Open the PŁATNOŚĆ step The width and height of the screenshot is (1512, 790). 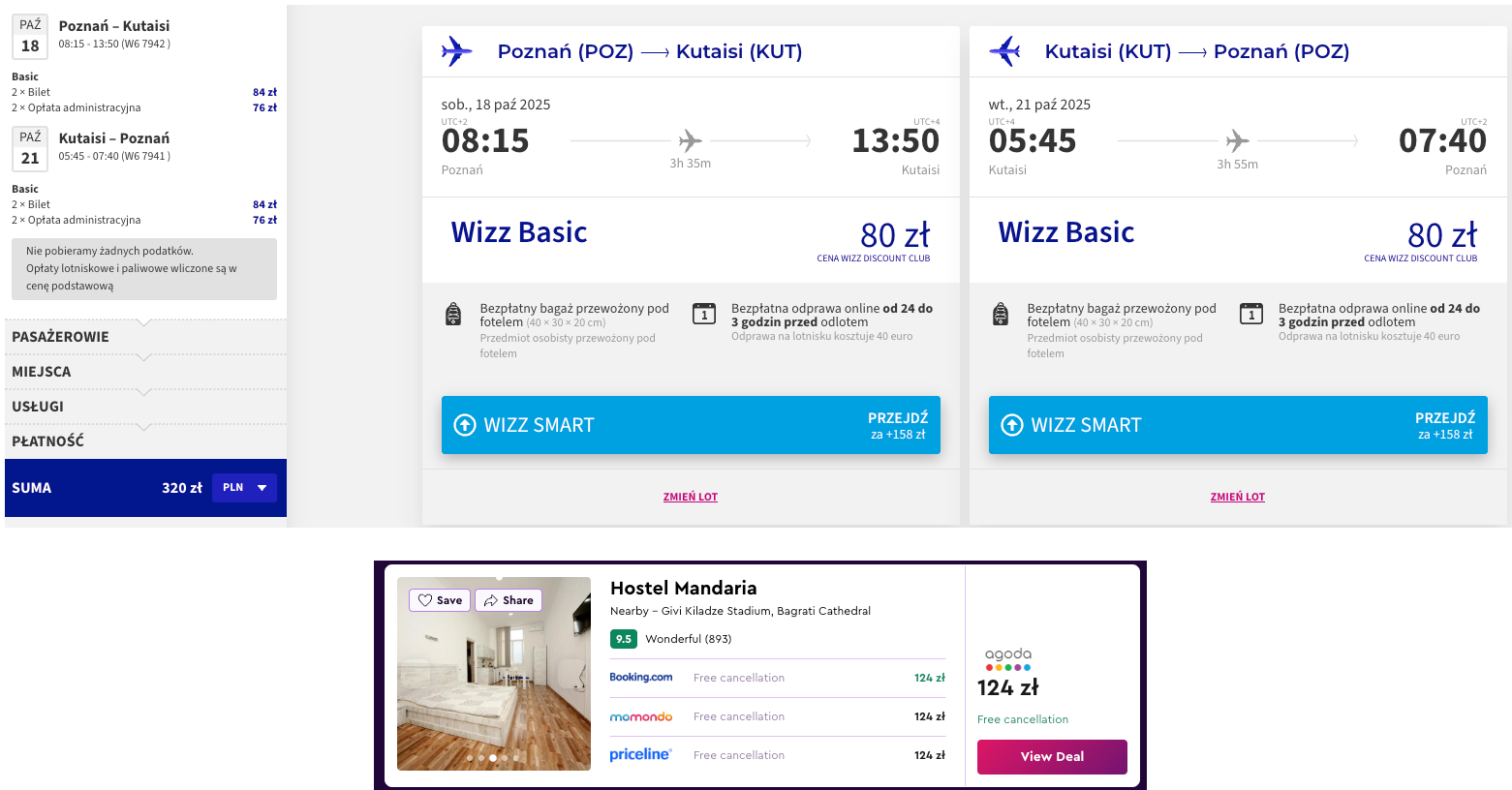145,441
